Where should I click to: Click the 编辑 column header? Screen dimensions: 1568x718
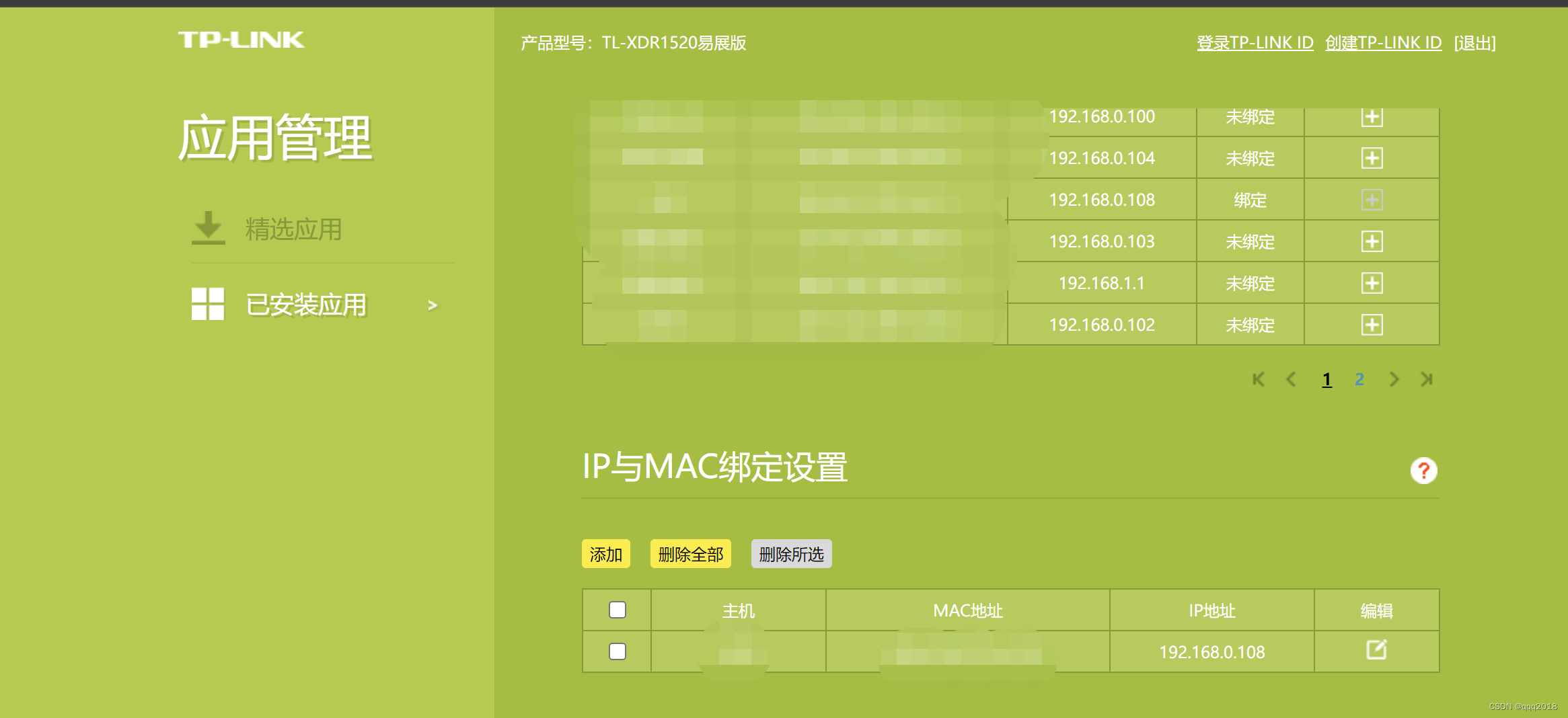(x=1377, y=610)
